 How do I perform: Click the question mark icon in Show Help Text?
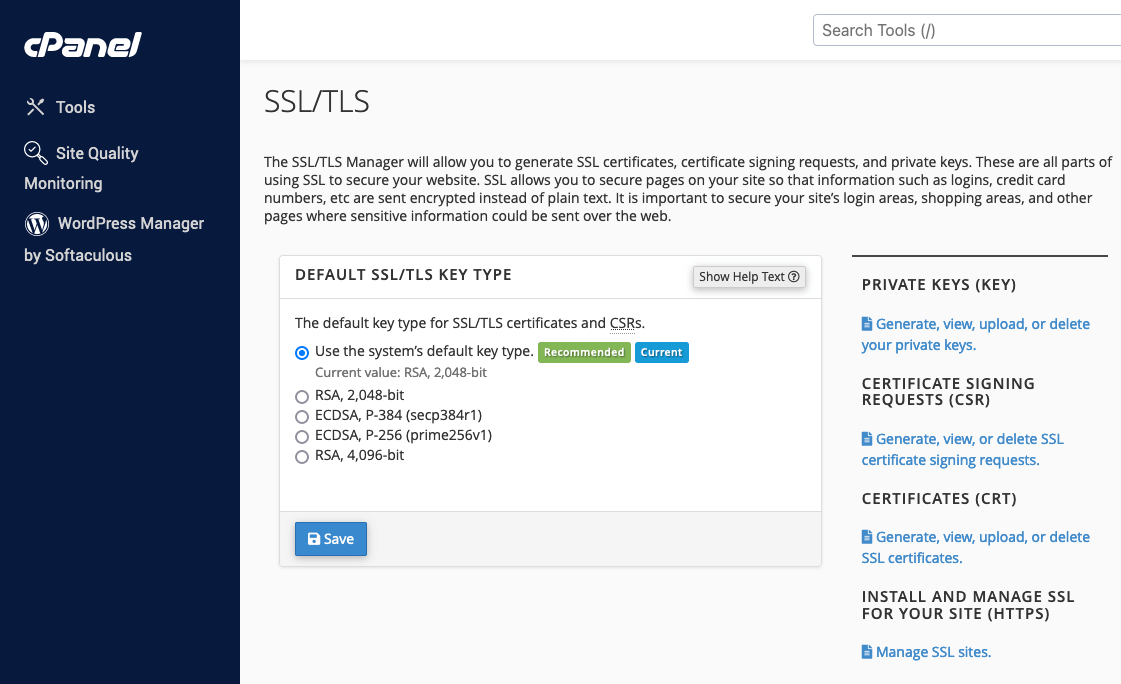pyautogui.click(x=794, y=277)
